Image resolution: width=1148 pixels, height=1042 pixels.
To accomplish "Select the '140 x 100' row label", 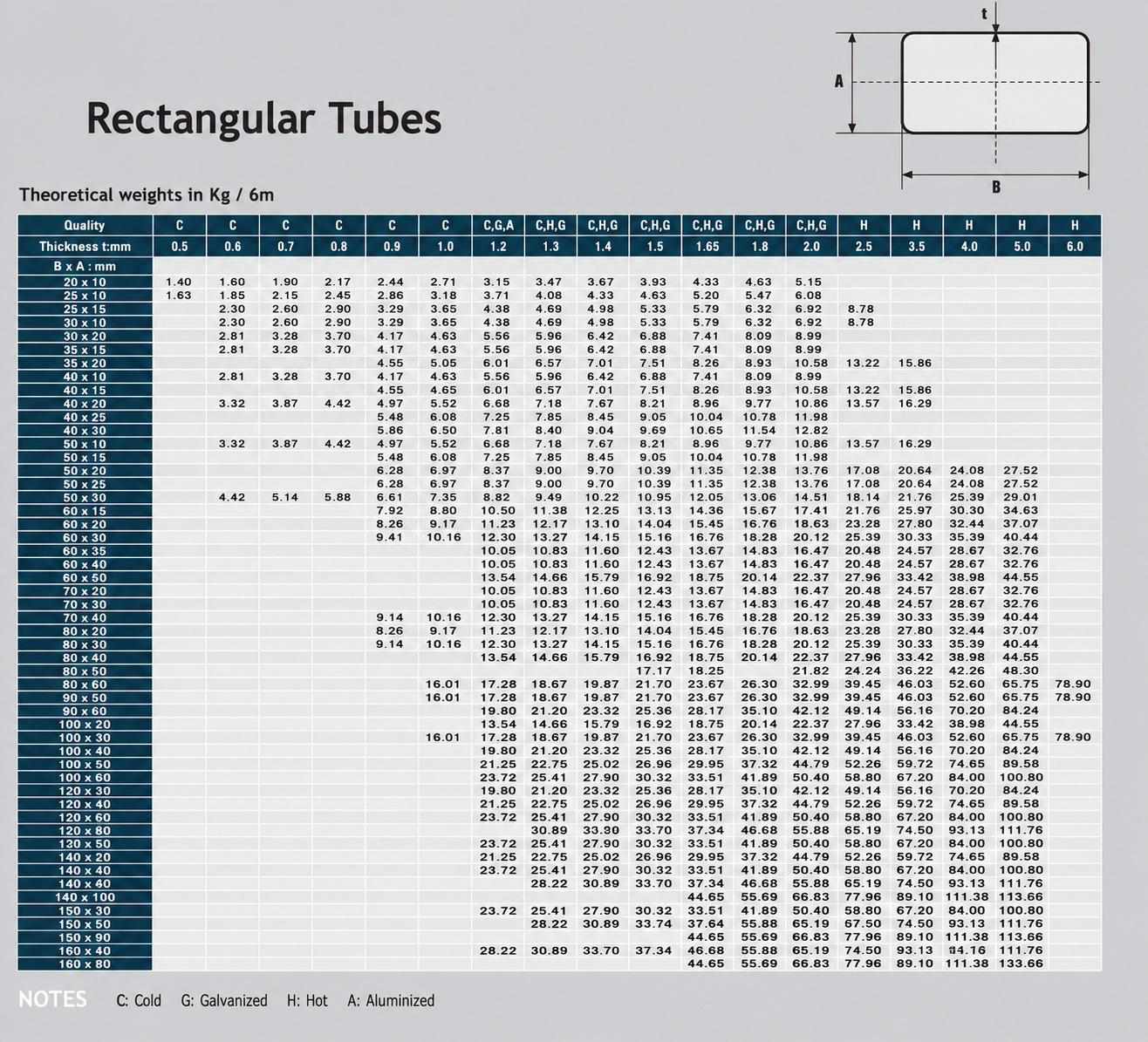I will pyautogui.click(x=85, y=897).
